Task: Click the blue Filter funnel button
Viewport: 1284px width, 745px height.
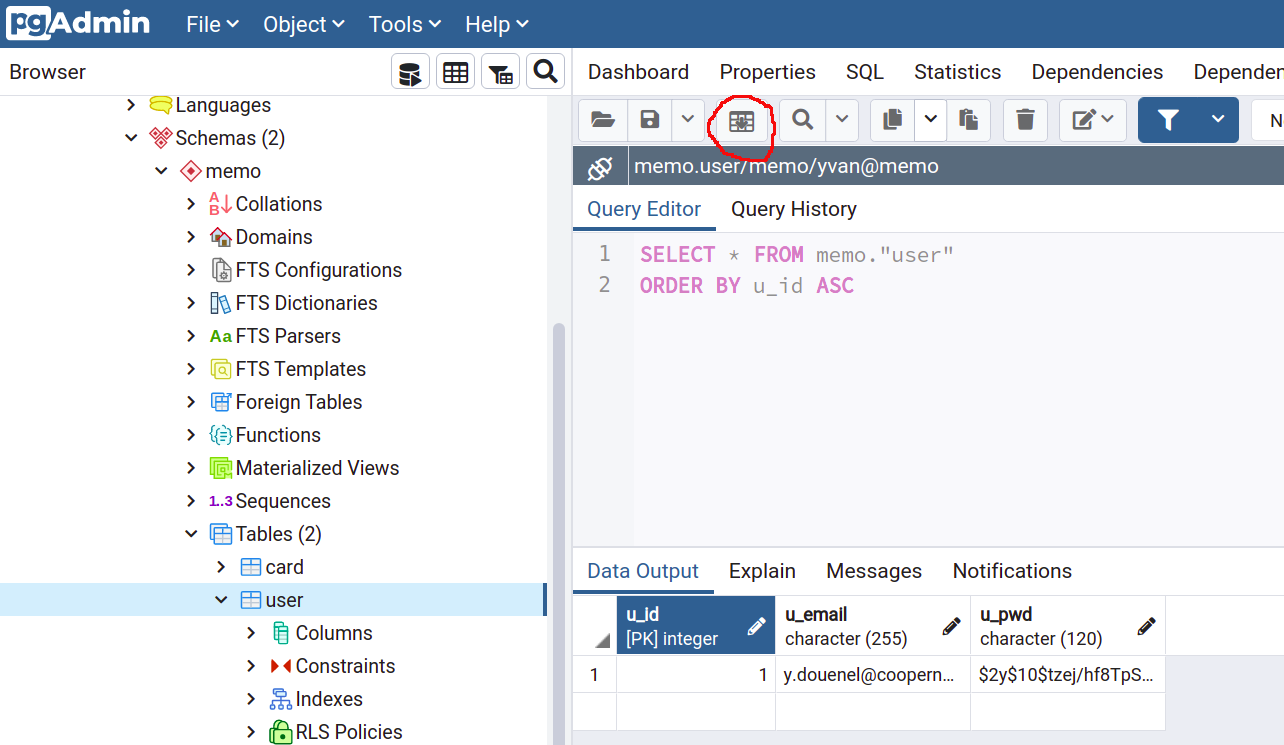Action: click(x=1168, y=120)
